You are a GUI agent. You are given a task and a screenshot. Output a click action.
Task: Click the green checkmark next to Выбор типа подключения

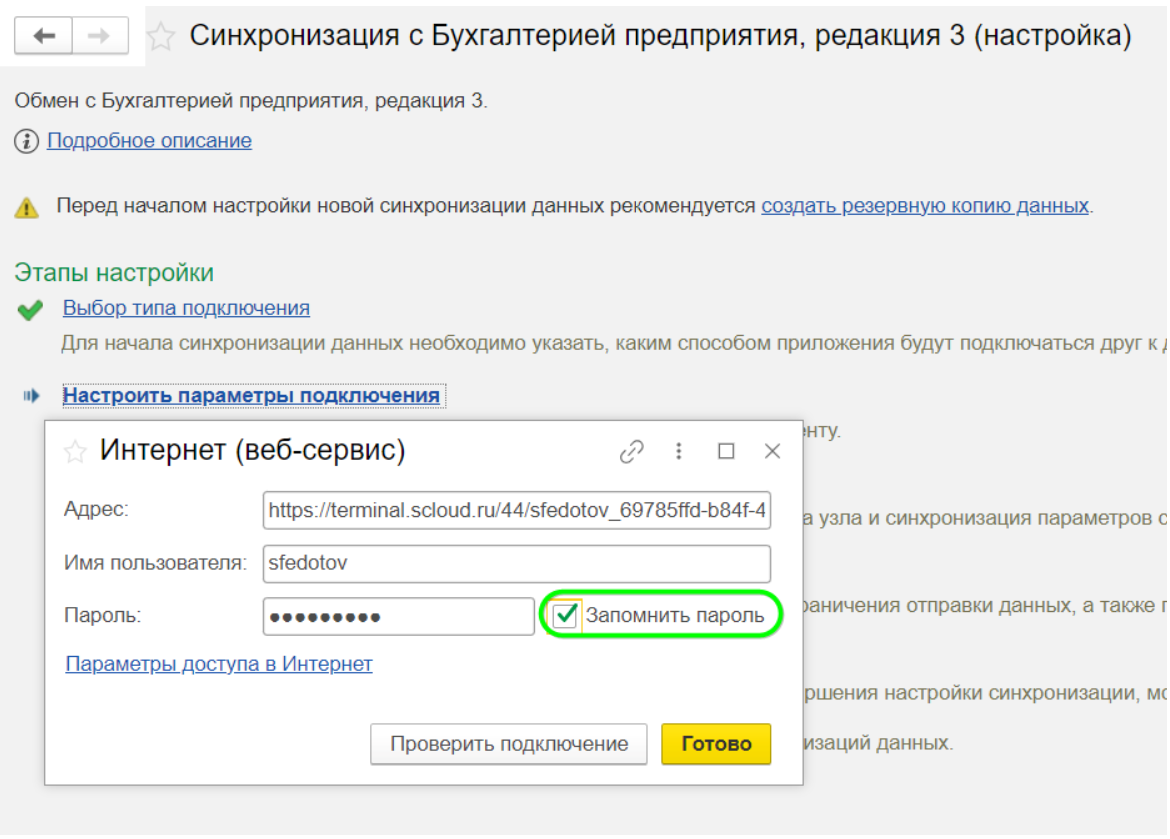pyautogui.click(x=30, y=310)
